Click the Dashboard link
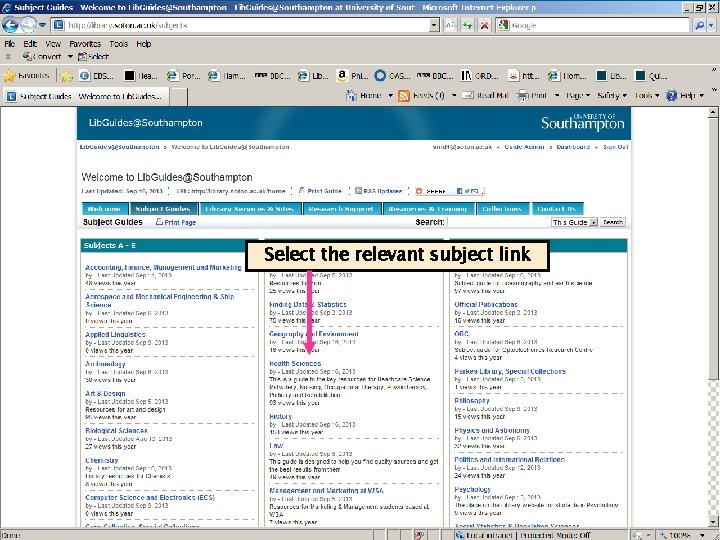The width and height of the screenshot is (720, 540). click(573, 147)
